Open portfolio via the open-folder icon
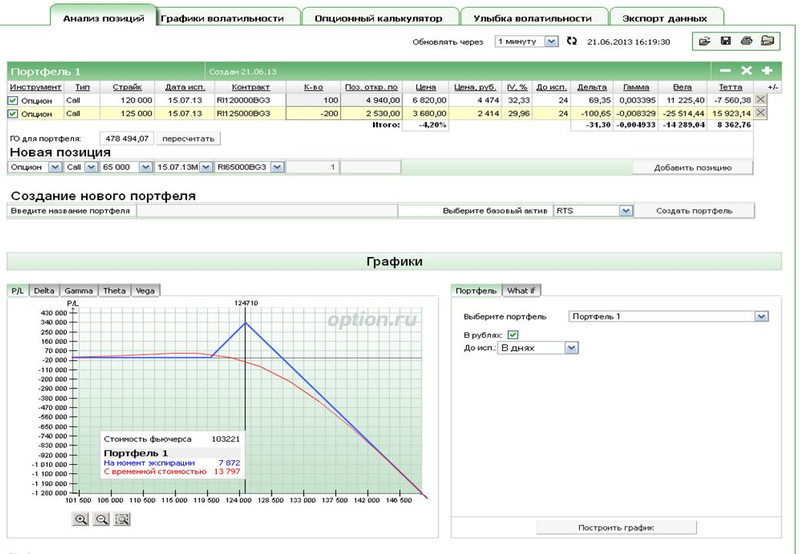This screenshot has height=554, width=800. pyautogui.click(x=704, y=41)
